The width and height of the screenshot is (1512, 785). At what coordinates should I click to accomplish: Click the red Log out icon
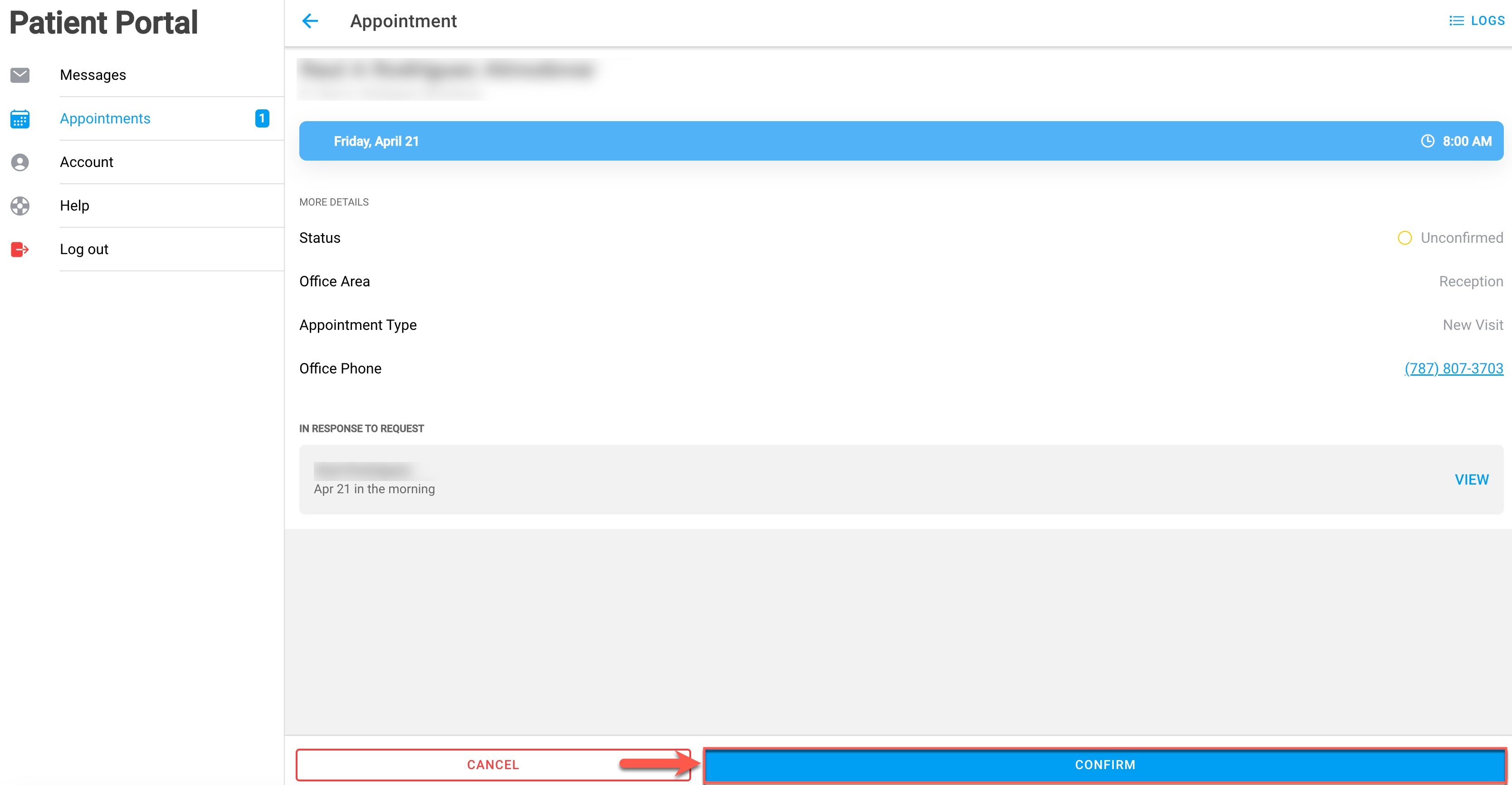(x=20, y=250)
